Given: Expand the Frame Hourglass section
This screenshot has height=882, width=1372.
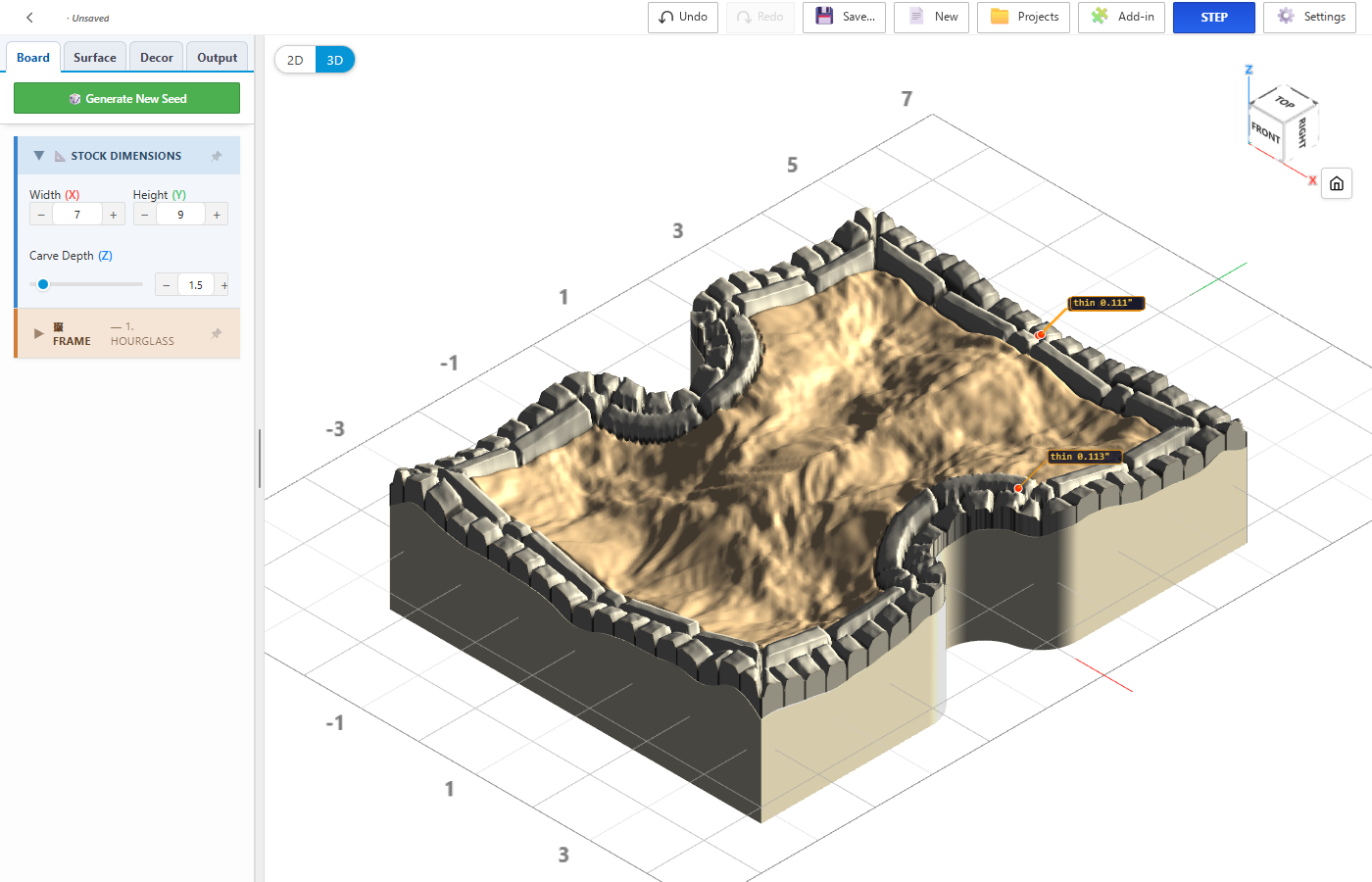Looking at the screenshot, I should point(39,334).
